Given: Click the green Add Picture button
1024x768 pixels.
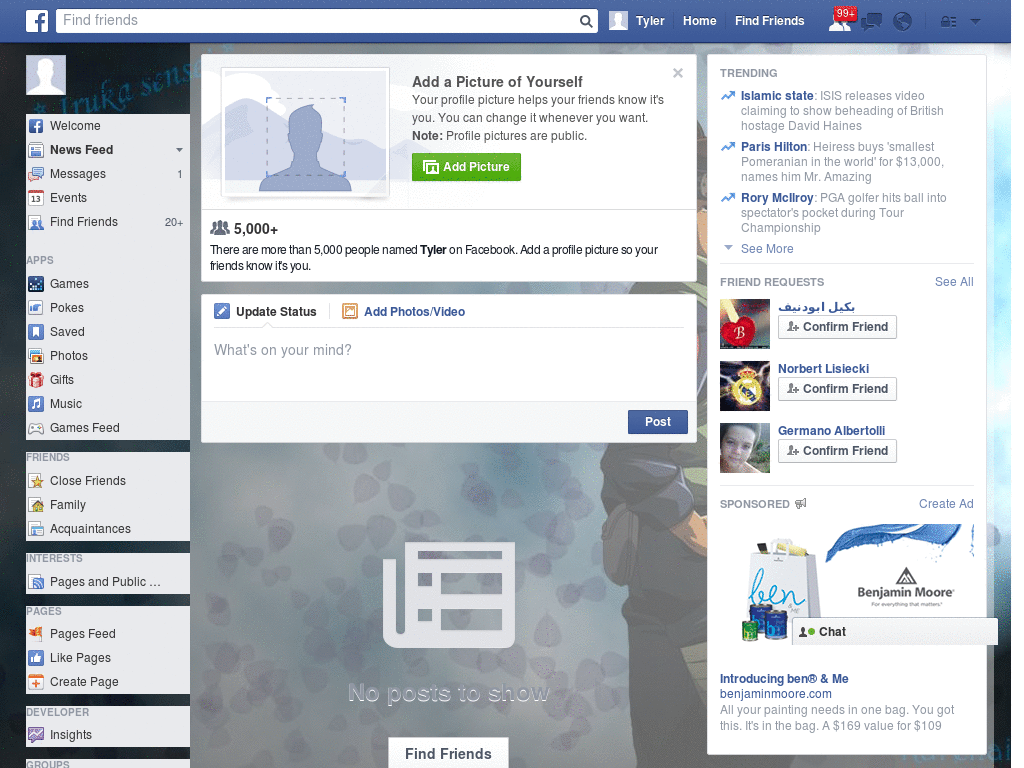Looking at the screenshot, I should pos(466,167).
